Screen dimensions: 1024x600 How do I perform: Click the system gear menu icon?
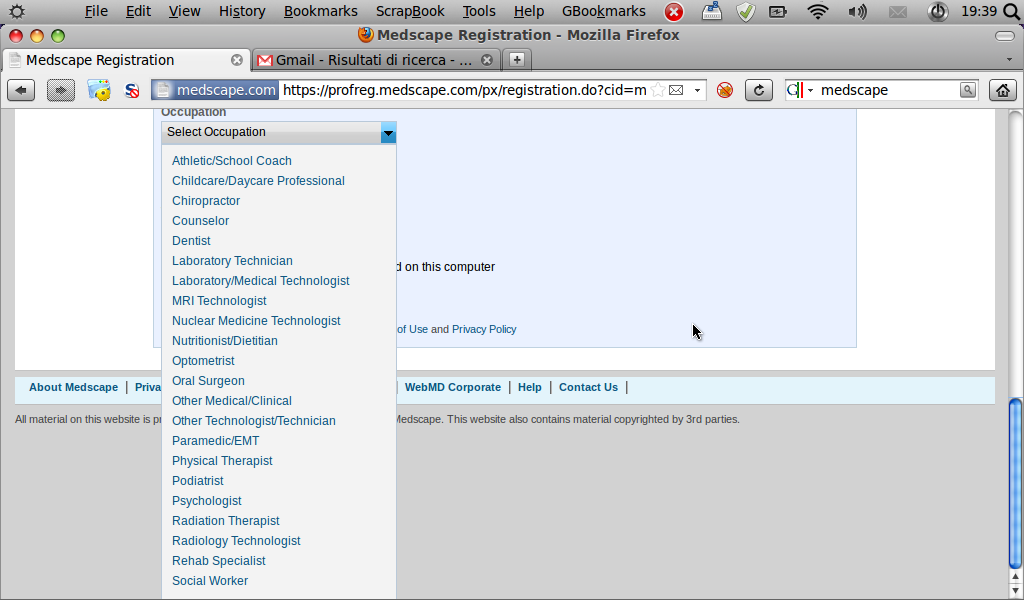coord(17,11)
